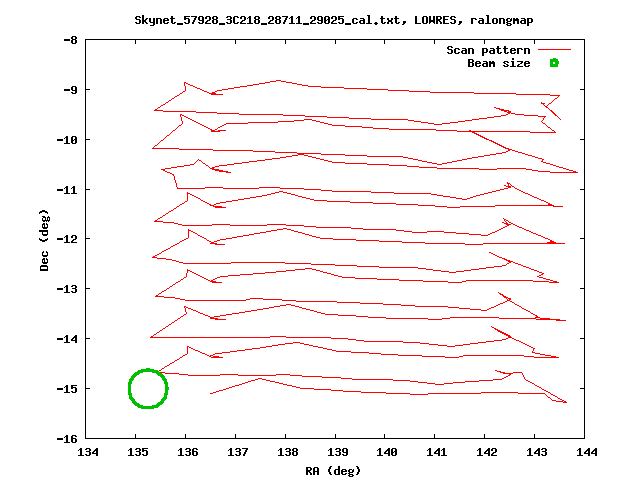The image size is (640, 480).
Task: Click the x-axis tick label 137
Action: [x=237, y=452]
